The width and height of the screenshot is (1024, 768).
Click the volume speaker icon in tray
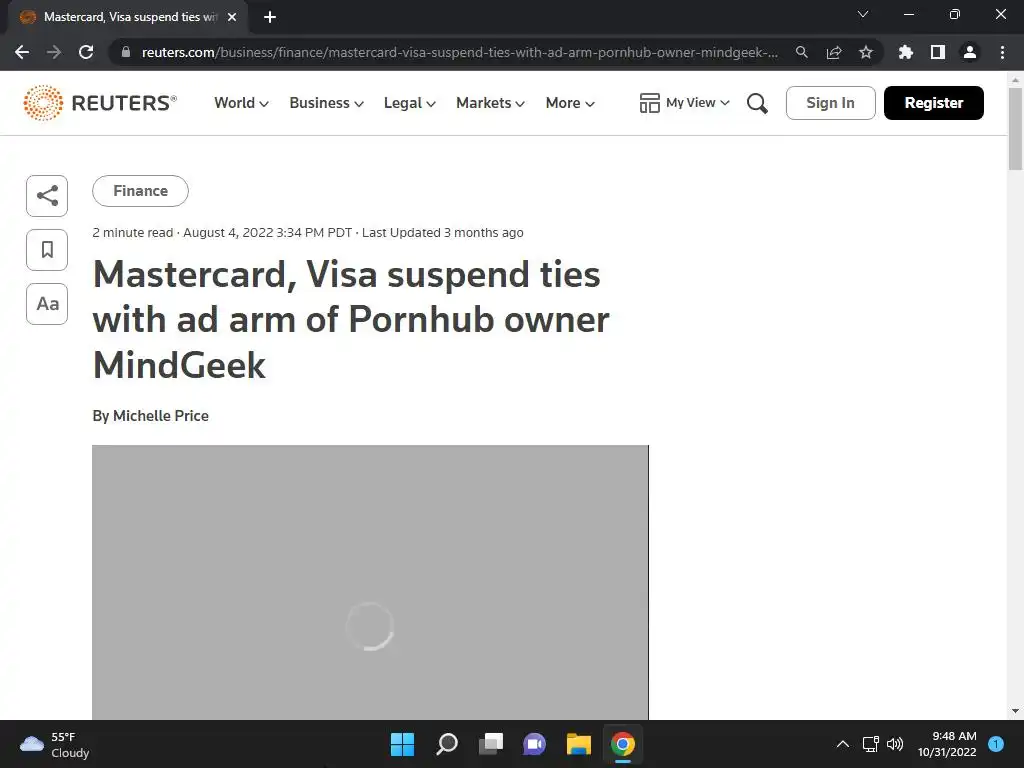pyautogui.click(x=895, y=744)
